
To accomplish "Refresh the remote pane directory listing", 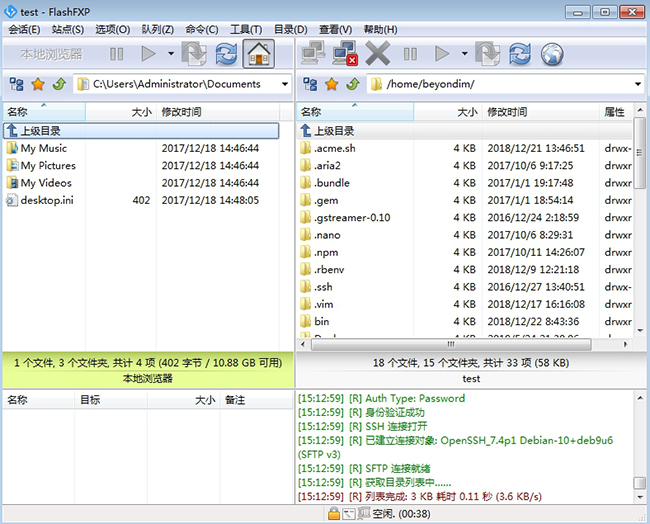I will (520, 54).
